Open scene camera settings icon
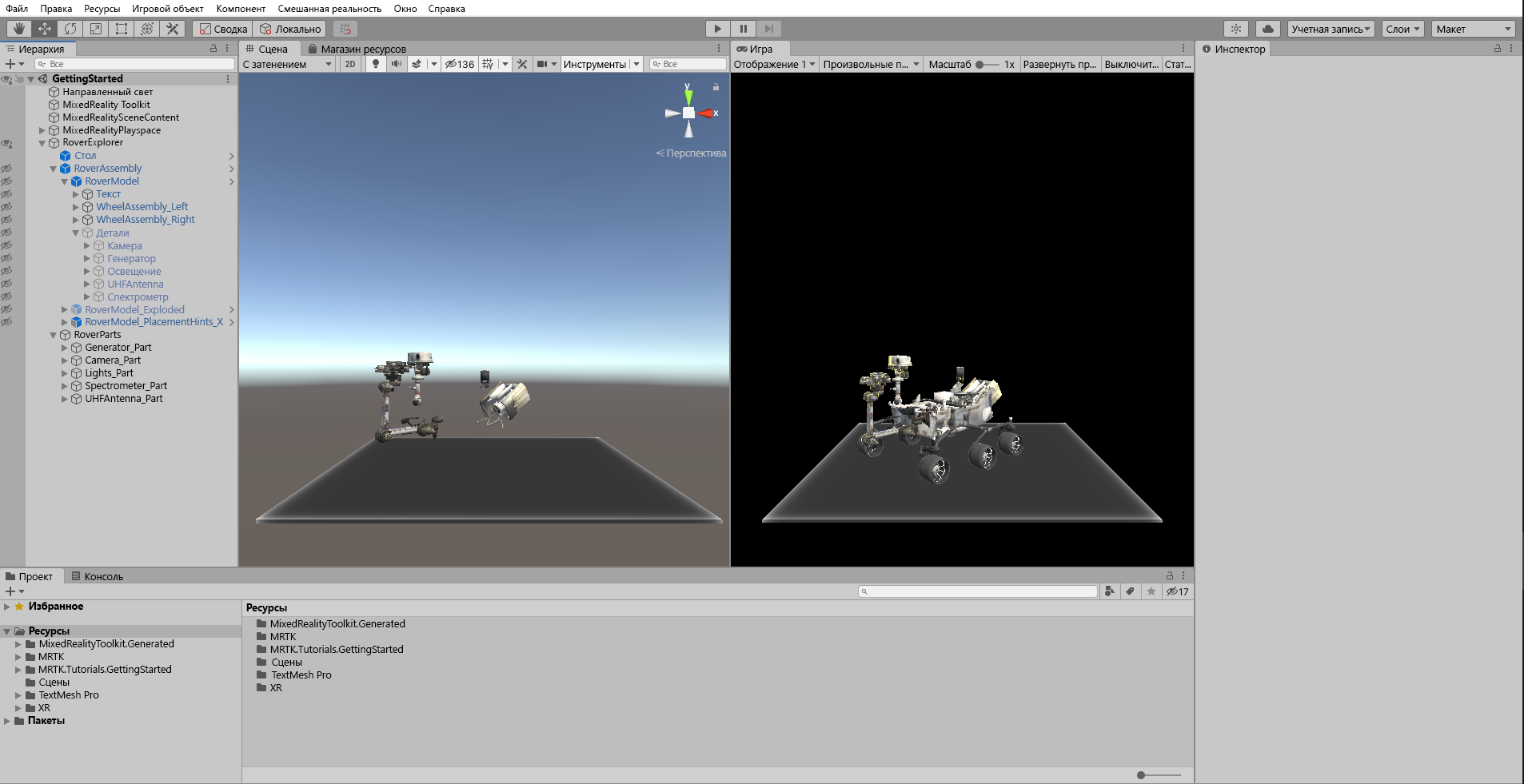The width and height of the screenshot is (1524, 784). tap(542, 64)
